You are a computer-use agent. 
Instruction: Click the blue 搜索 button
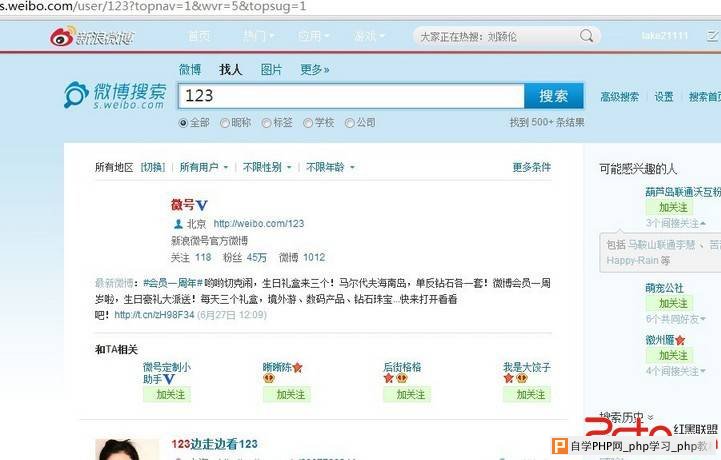[x=554, y=96]
